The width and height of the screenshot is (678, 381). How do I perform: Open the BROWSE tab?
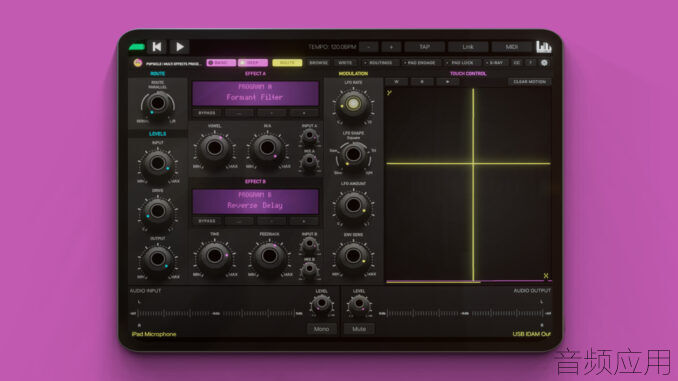tap(318, 63)
